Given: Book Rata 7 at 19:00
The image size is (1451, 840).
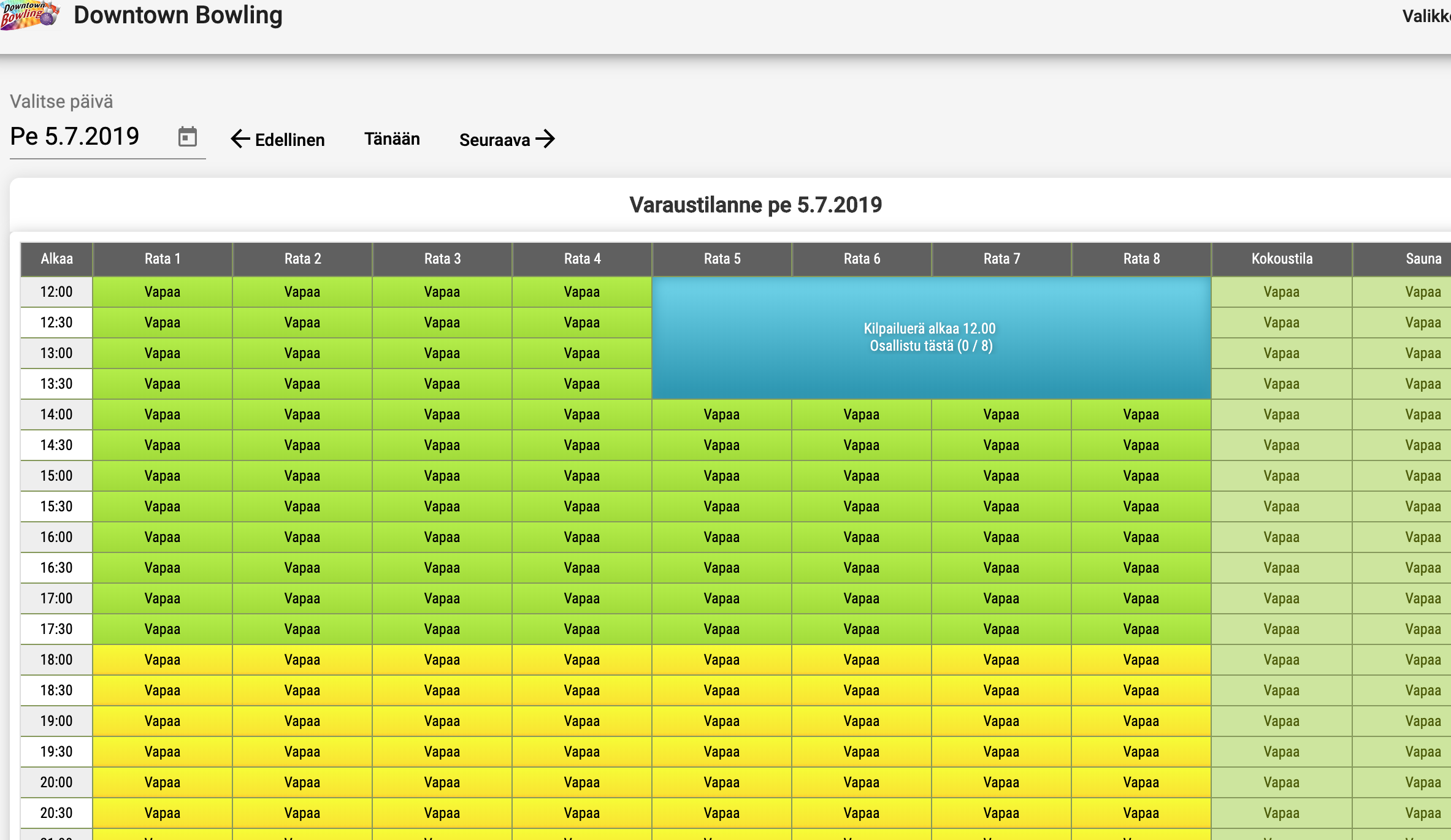Looking at the screenshot, I should click(x=1001, y=721).
